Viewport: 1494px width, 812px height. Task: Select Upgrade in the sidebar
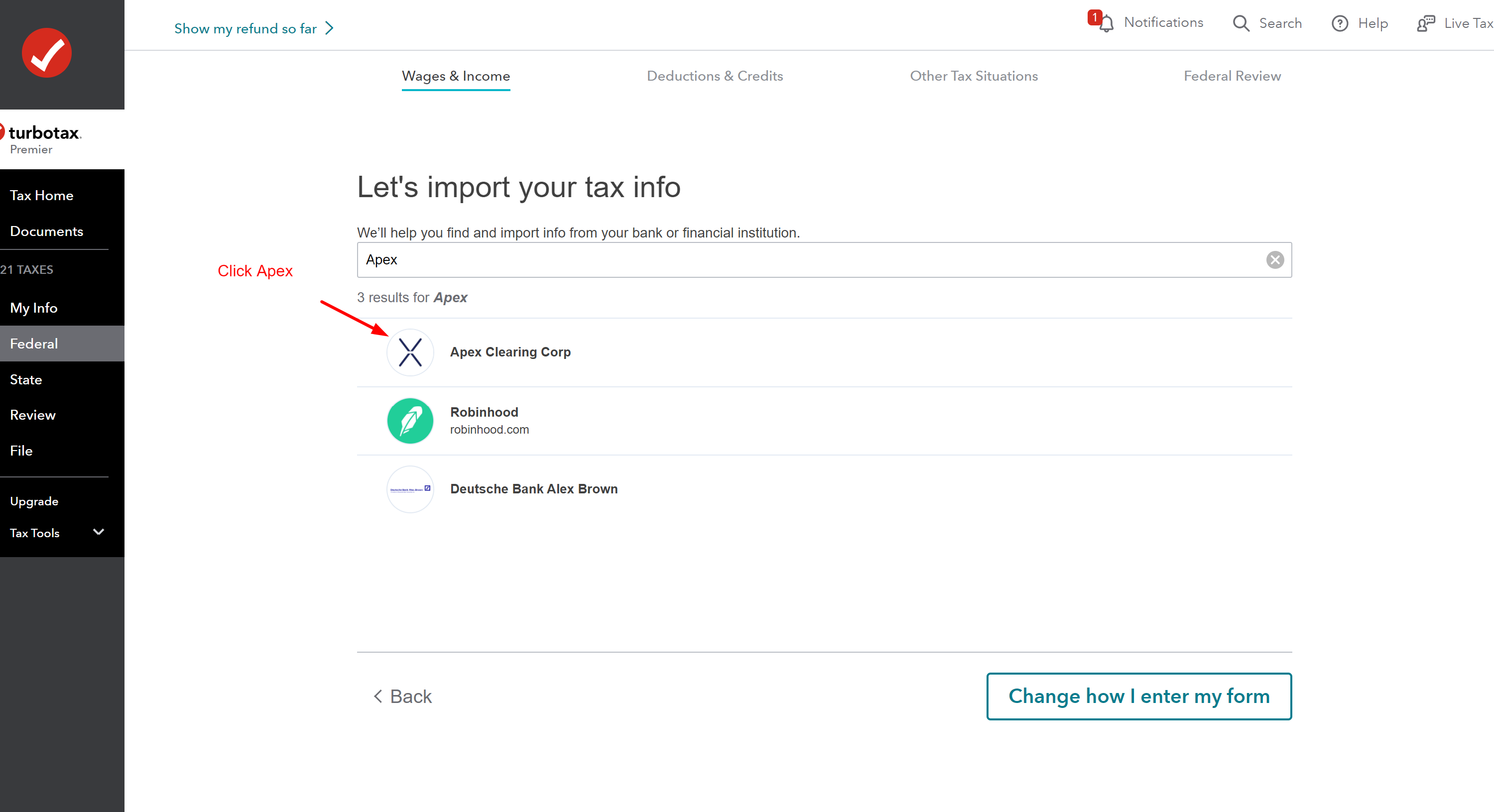tap(34, 501)
